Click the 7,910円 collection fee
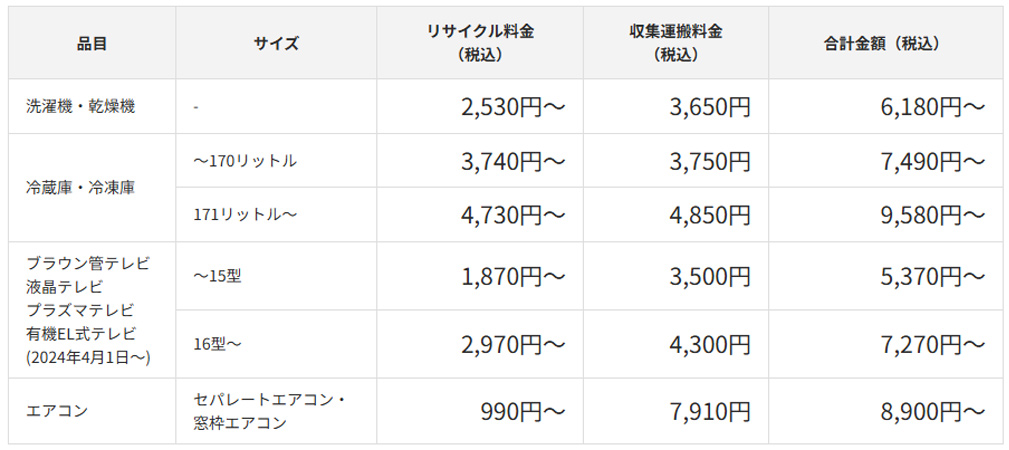This screenshot has height=450, width=1009. pyautogui.click(x=710, y=411)
